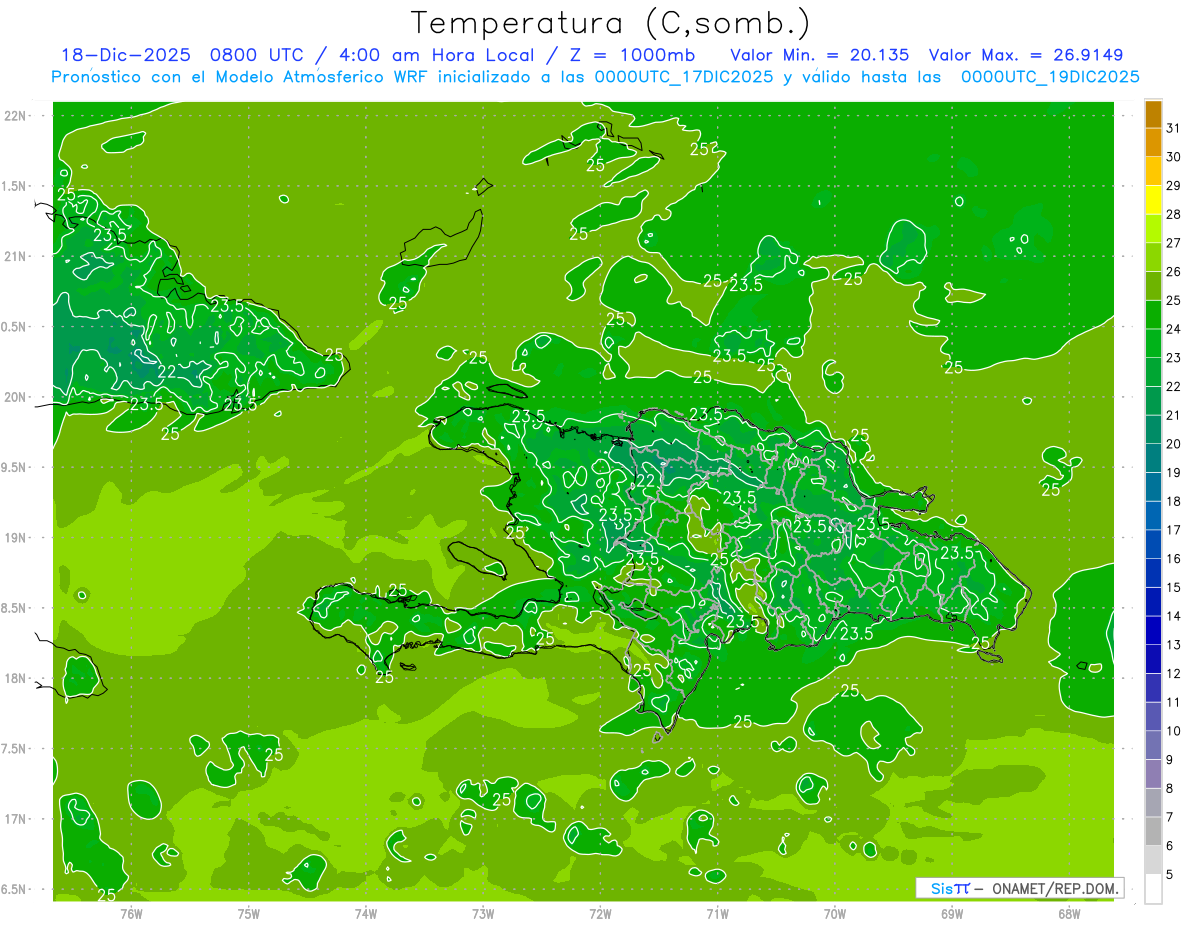Click the teal swatch between 19 and 20
Screen dimensions: 1200x927
point(1153,458)
